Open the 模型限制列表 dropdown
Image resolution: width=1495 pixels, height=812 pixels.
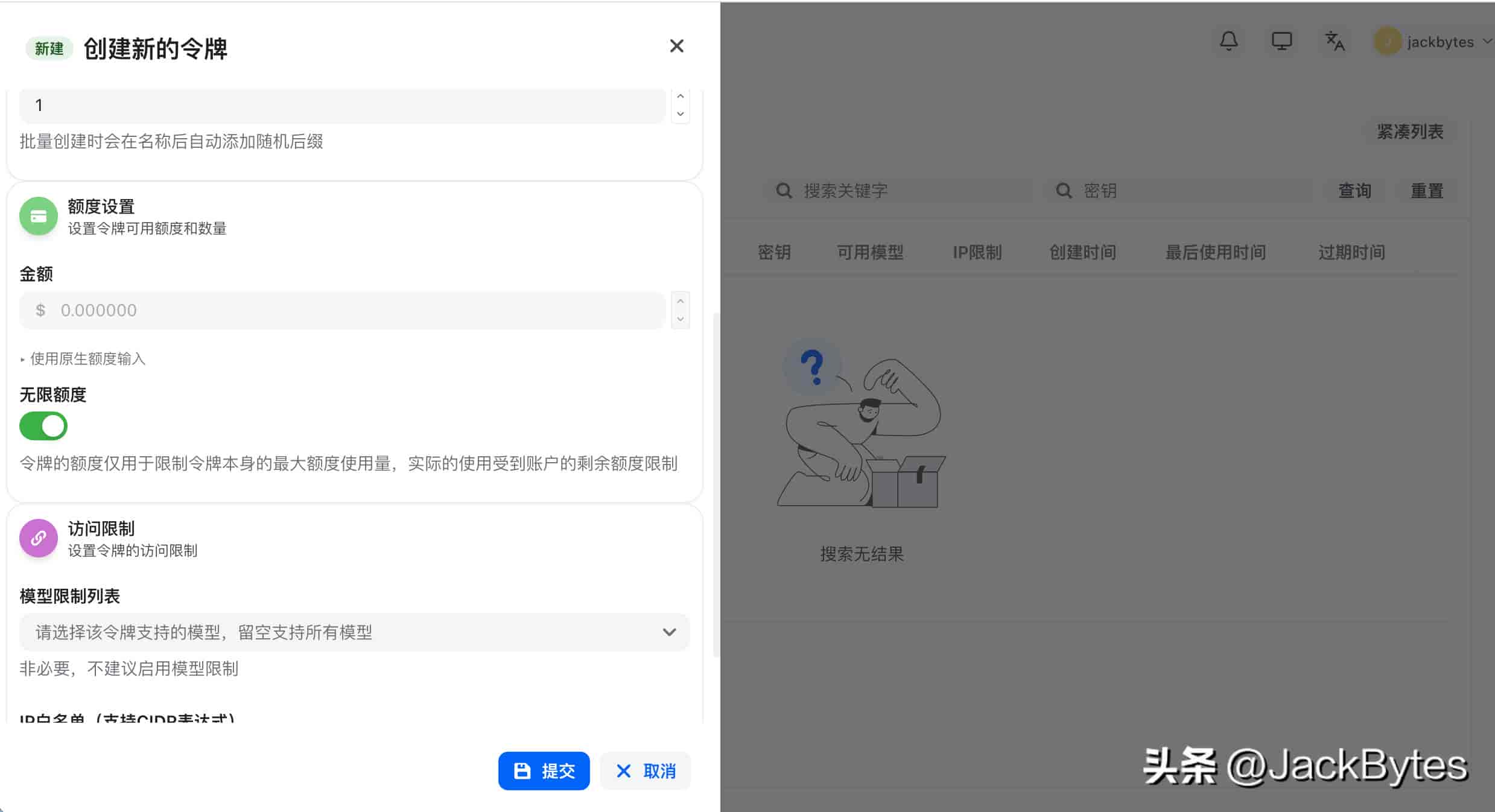(354, 632)
